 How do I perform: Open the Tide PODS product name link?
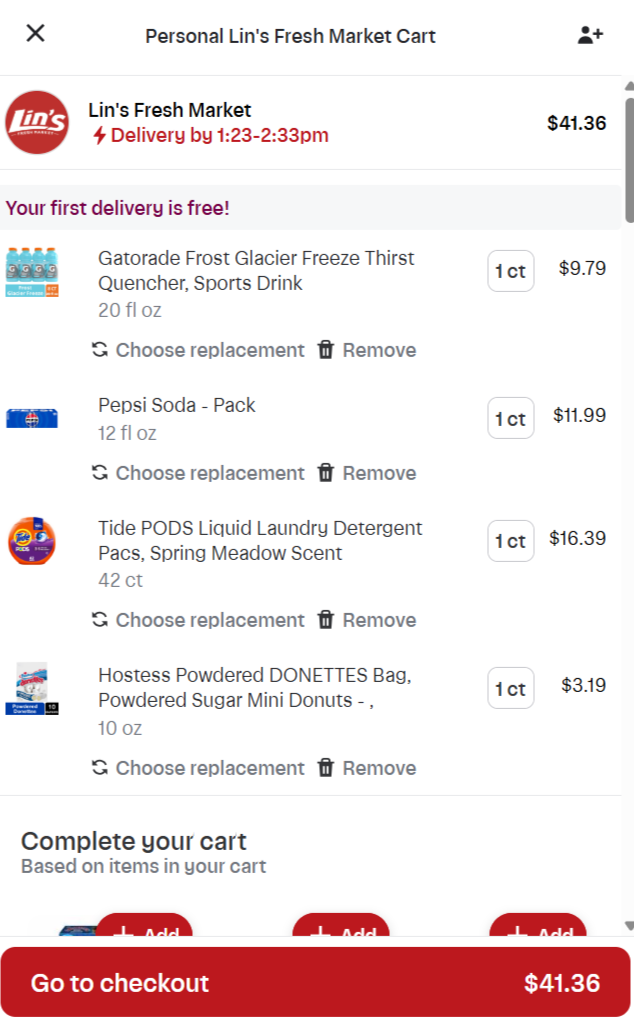[x=260, y=540]
